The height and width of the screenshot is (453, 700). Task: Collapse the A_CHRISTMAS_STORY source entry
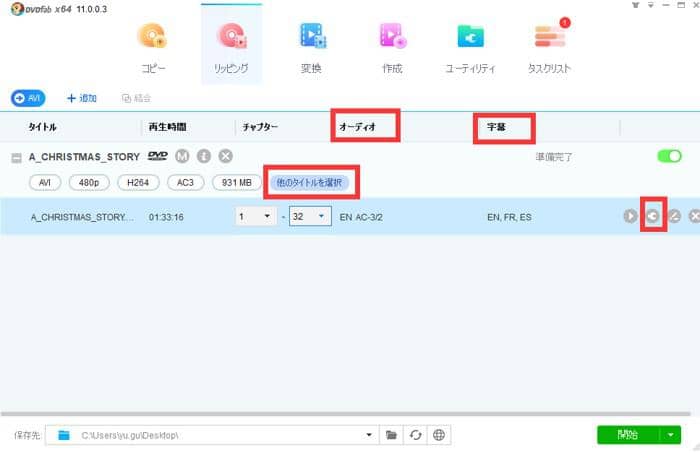[x=17, y=157]
